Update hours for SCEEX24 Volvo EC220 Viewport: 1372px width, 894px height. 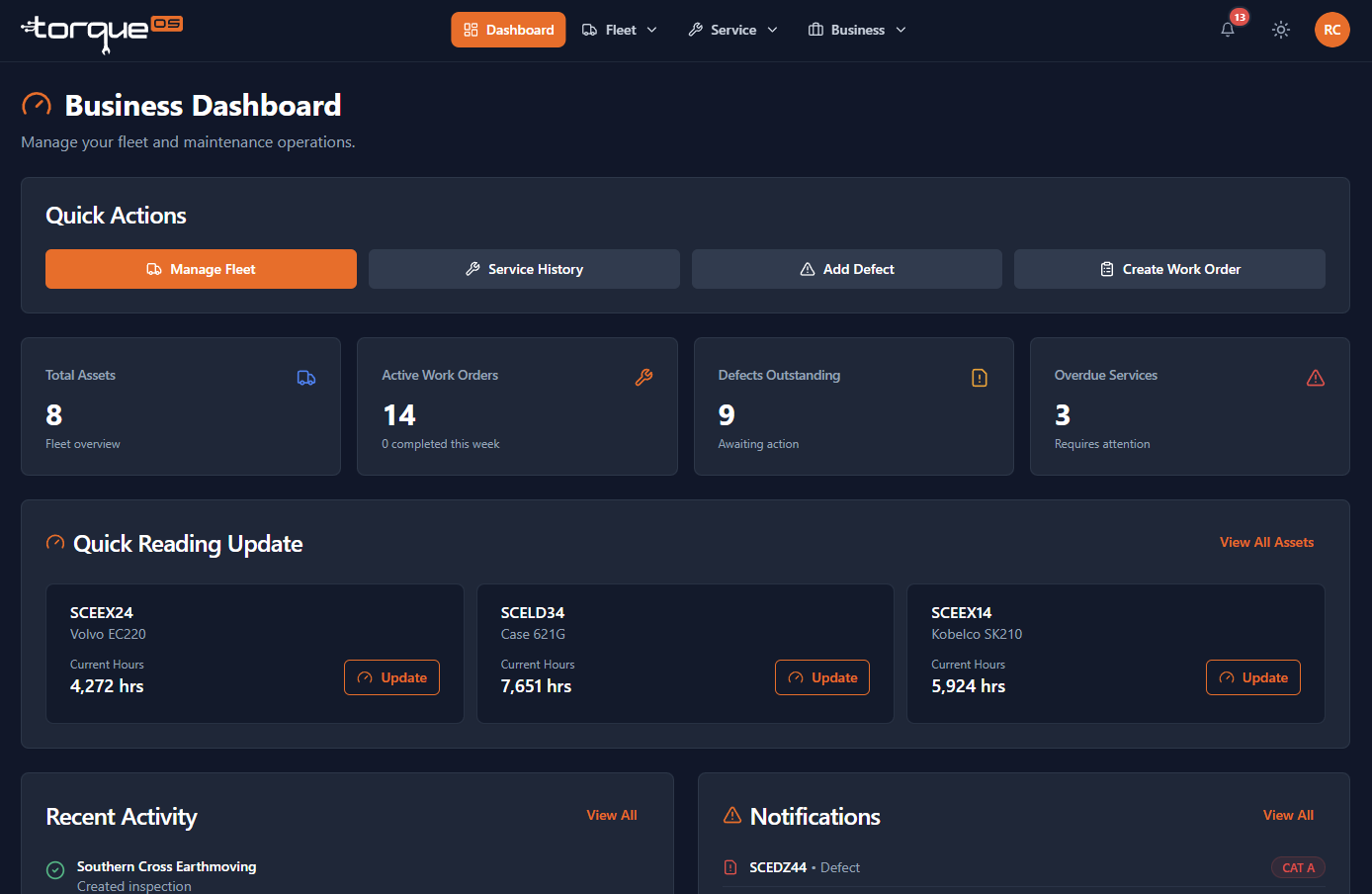391,677
